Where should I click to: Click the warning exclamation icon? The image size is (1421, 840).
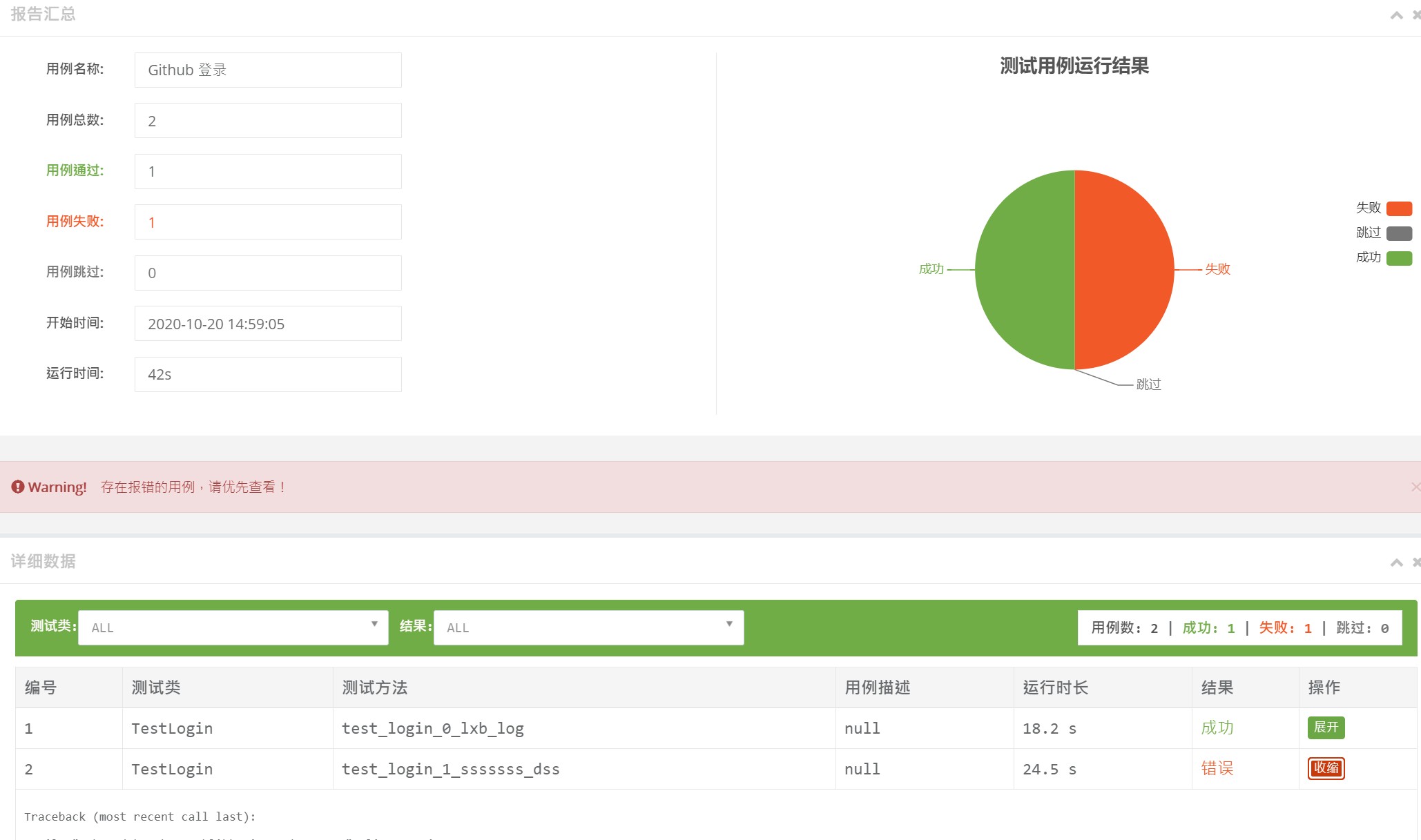(18, 487)
